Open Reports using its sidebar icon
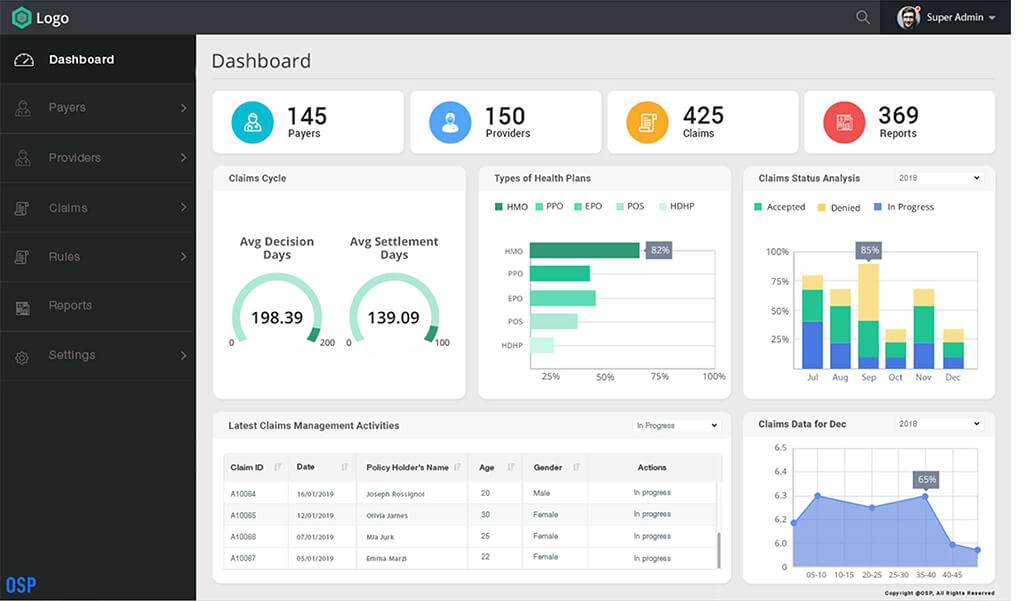Image resolution: width=1030 pixels, height=601 pixels. point(22,305)
